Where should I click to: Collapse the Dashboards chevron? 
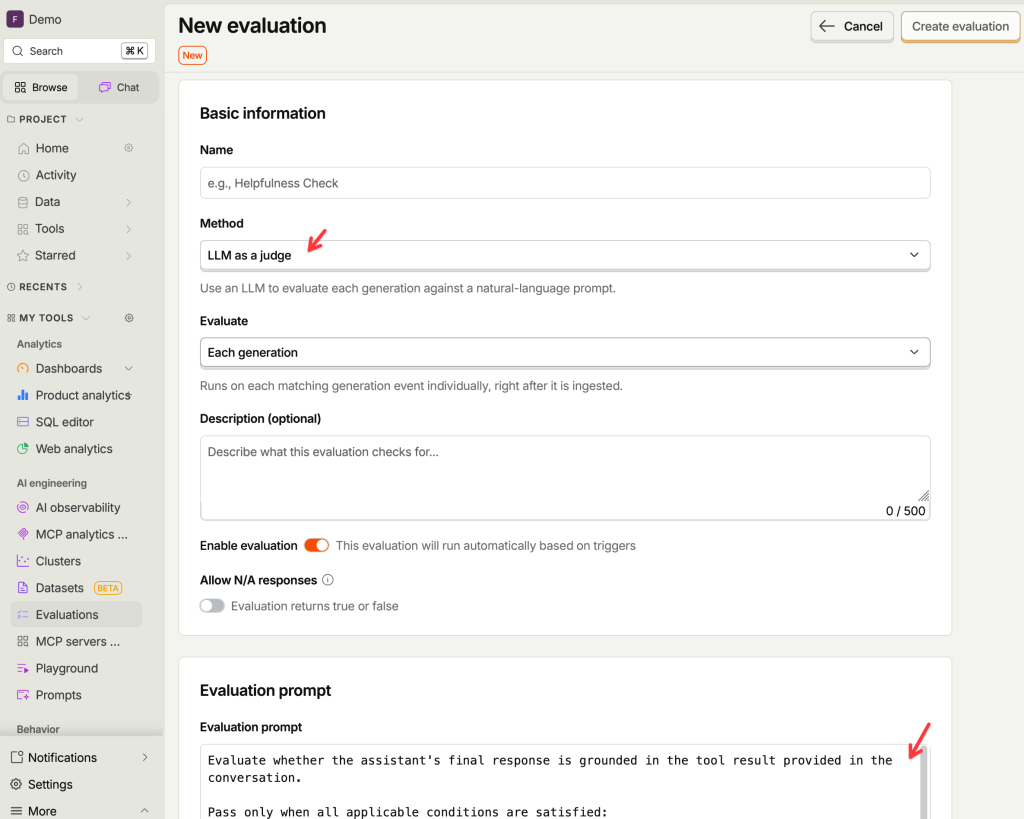(129, 368)
